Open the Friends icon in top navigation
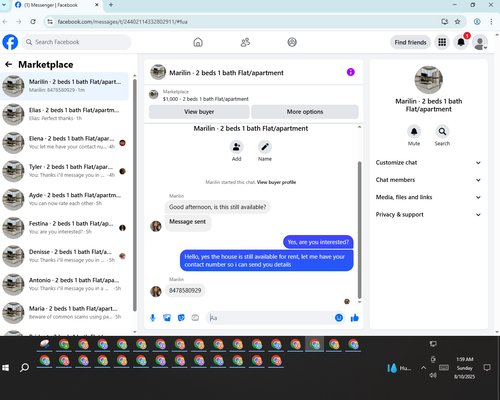Image resolution: width=500 pixels, height=400 pixels. point(245,42)
